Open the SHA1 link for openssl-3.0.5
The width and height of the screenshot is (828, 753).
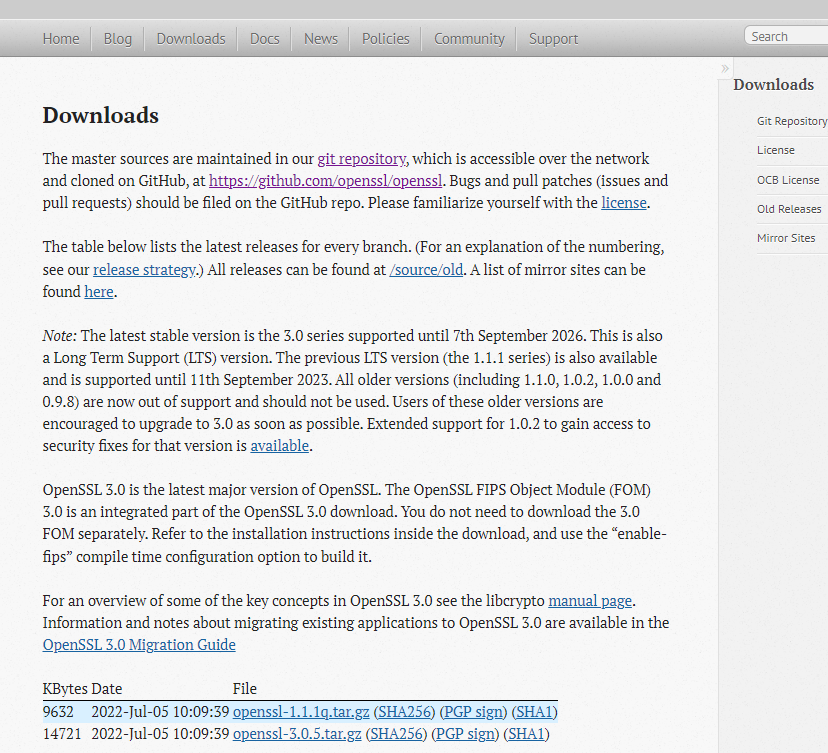coord(526,734)
